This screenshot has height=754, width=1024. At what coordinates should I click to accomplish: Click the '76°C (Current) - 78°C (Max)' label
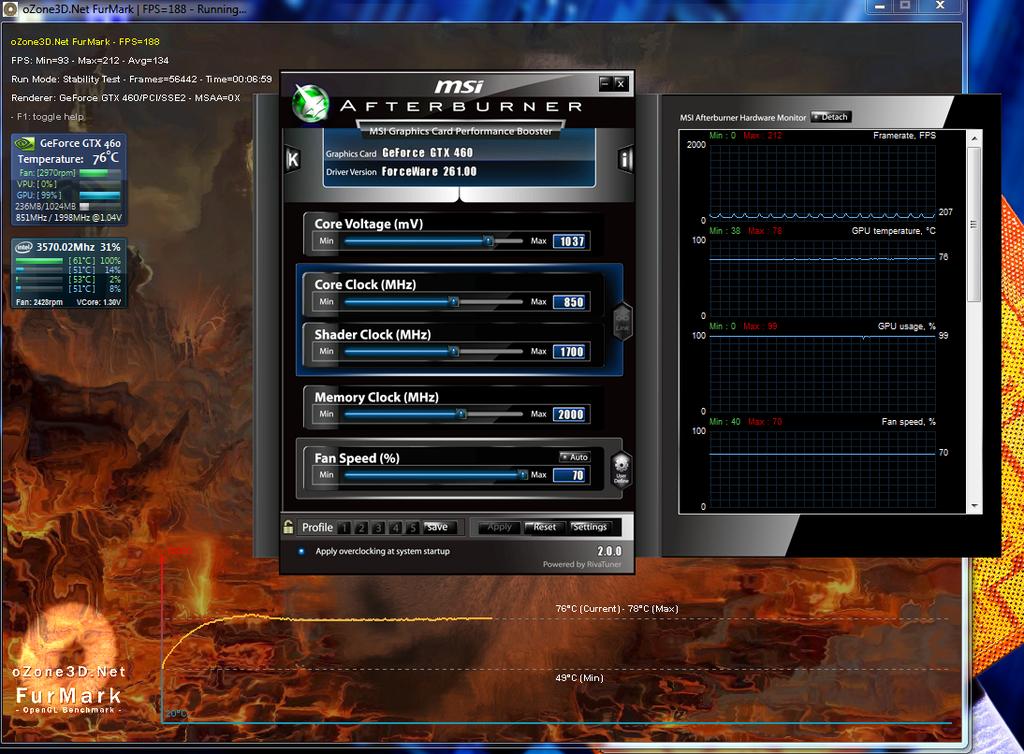(616, 608)
